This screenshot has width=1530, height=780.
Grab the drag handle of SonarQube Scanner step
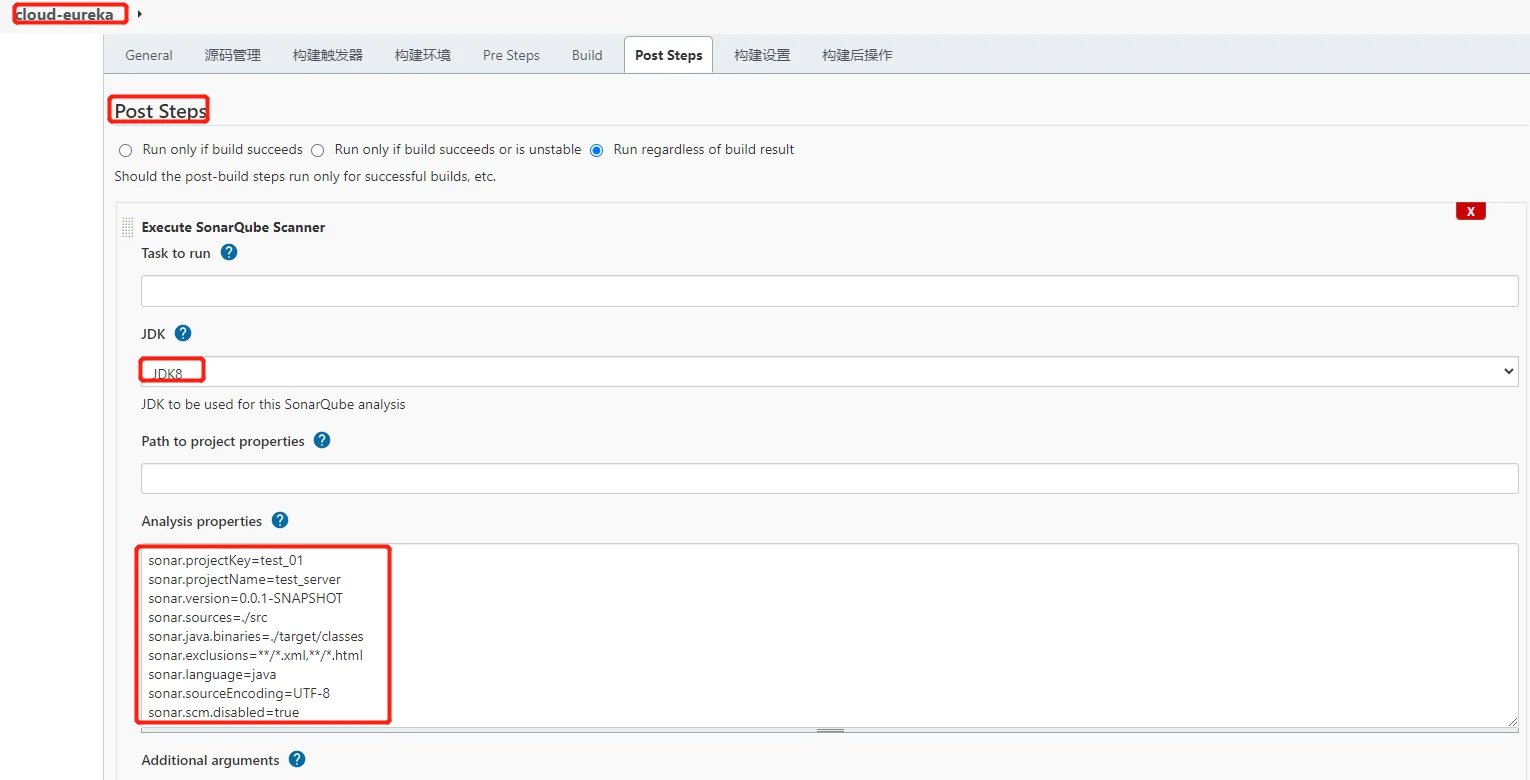127,227
